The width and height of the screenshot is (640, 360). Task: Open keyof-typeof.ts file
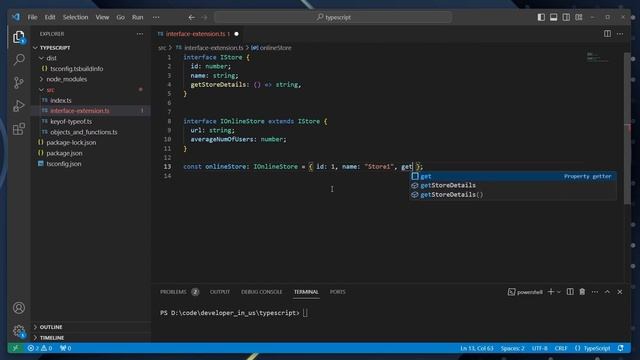[x=71, y=121]
